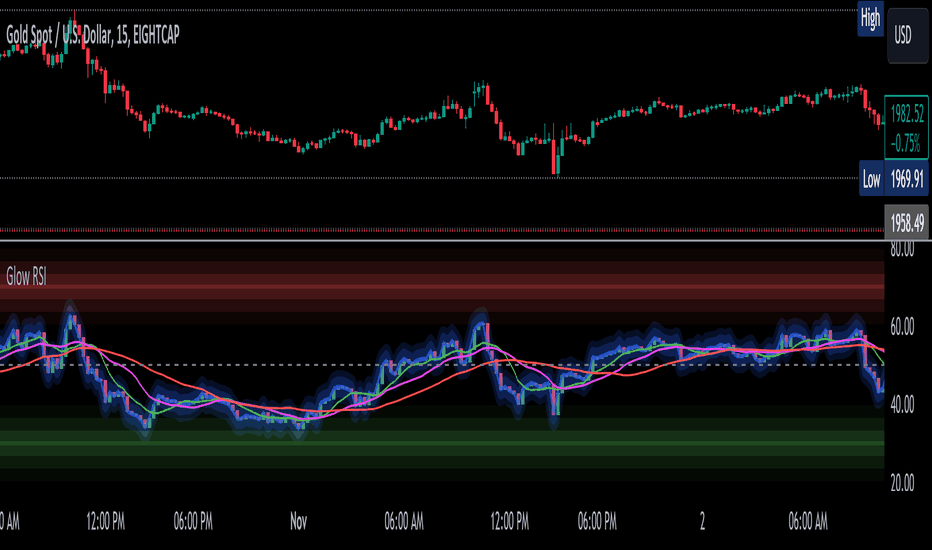
Task: Click the -0.75% change label
Action: point(906,143)
